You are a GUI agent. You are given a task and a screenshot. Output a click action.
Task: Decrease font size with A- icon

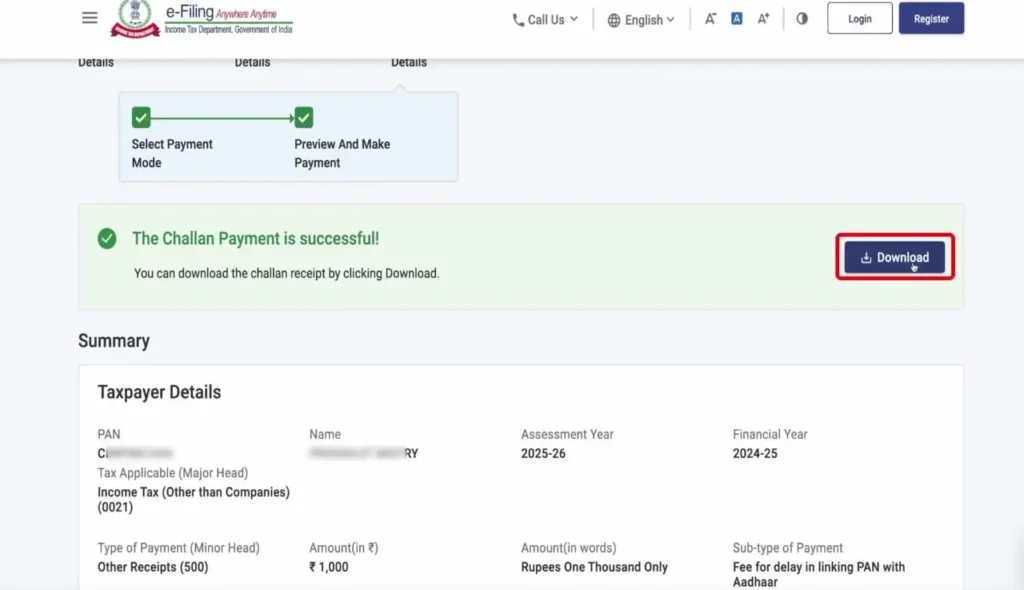coord(710,19)
